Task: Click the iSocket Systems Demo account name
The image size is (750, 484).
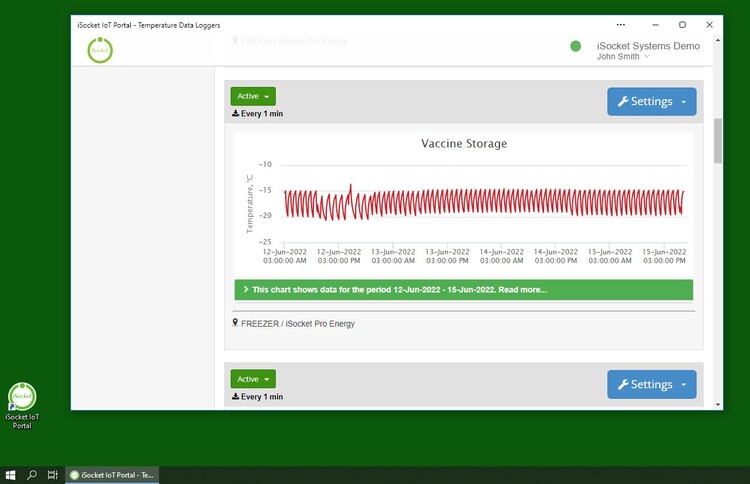Action: pos(648,46)
